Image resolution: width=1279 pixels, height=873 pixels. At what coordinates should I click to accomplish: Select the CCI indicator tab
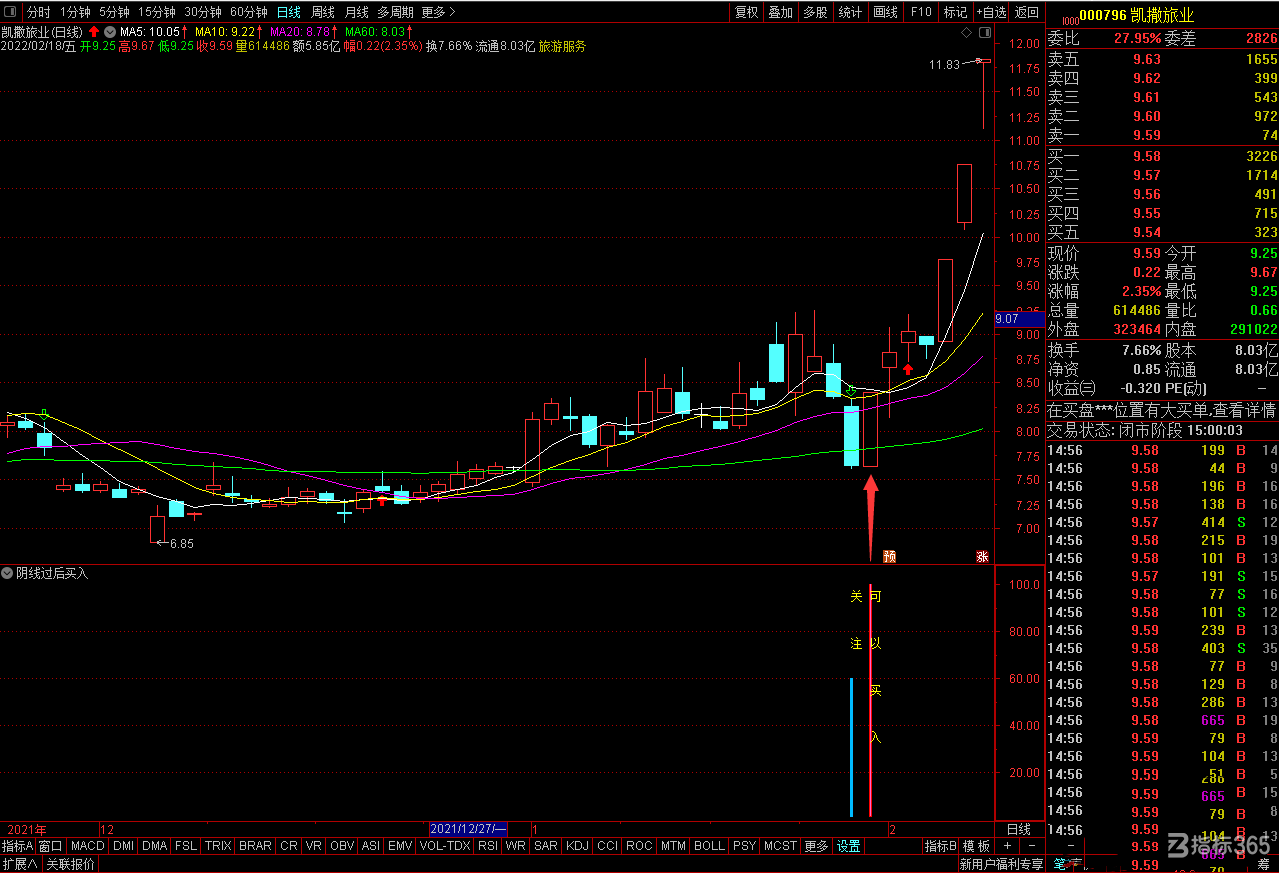pos(608,846)
